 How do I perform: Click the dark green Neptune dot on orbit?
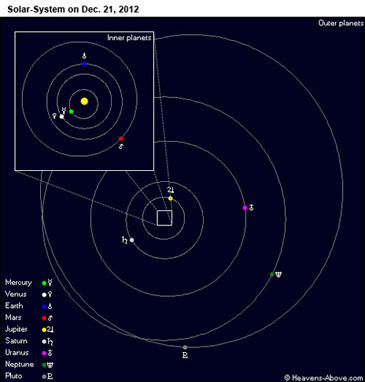[272, 274]
